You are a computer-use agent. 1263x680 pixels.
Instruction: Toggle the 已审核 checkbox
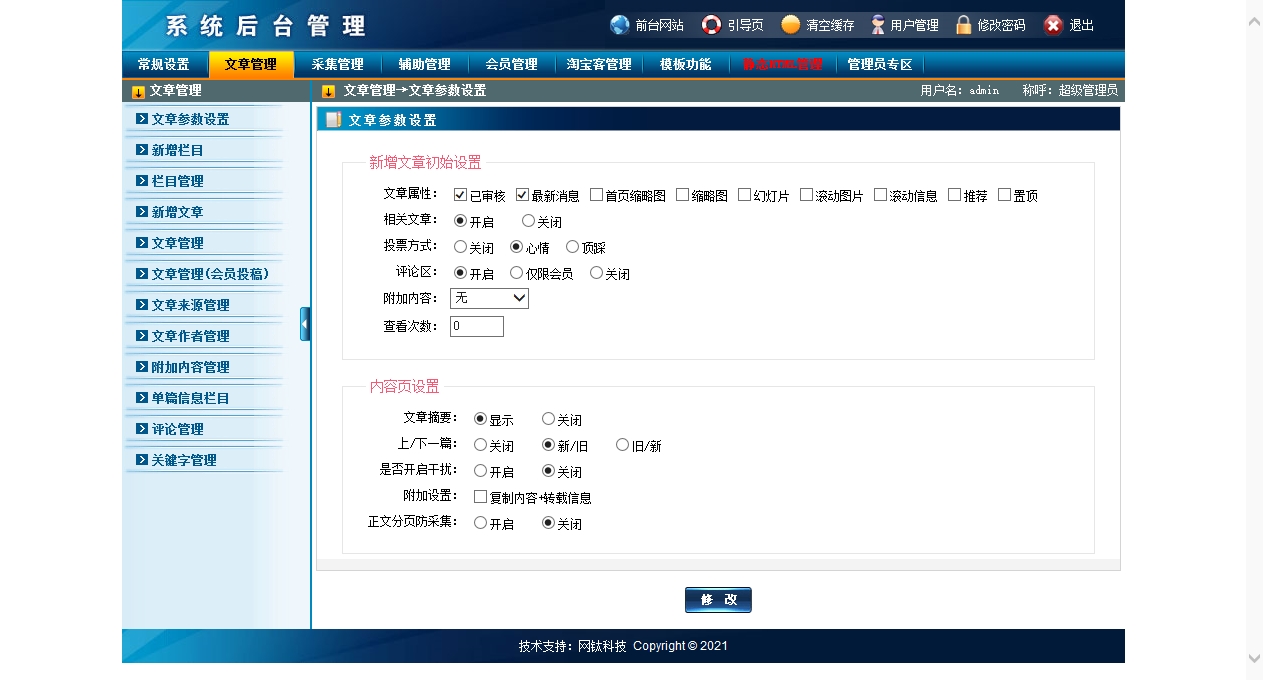(x=460, y=195)
